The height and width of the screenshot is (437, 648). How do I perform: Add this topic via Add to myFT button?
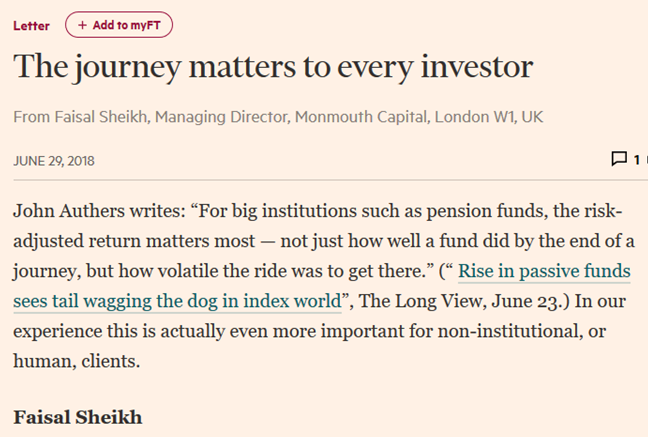click(119, 25)
